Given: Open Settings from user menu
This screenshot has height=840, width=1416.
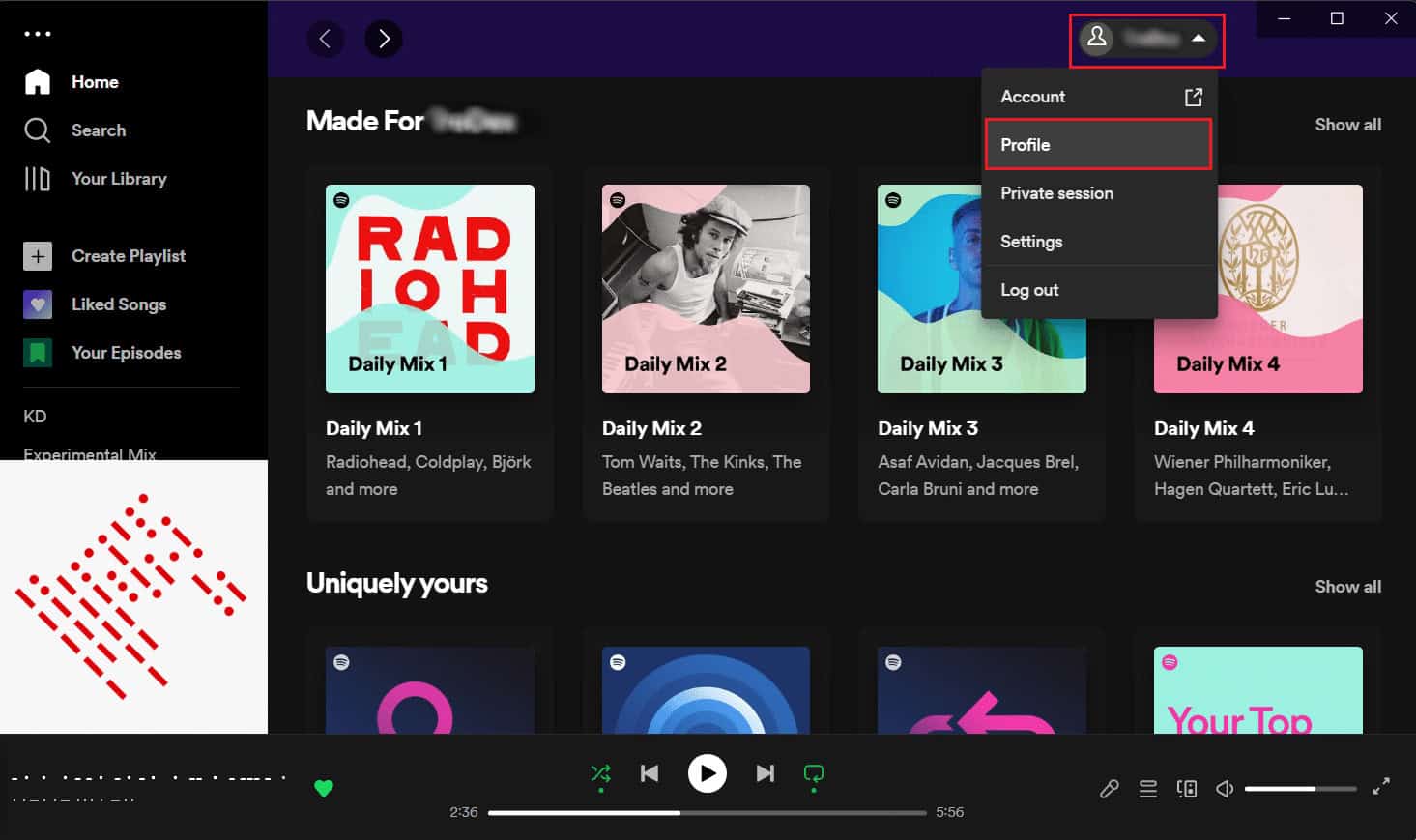Looking at the screenshot, I should pos(1099,242).
